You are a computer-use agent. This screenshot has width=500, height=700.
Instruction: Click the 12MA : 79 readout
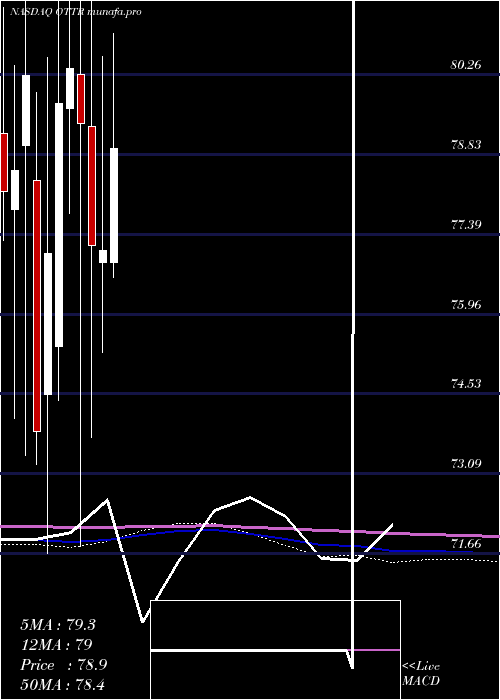56,645
